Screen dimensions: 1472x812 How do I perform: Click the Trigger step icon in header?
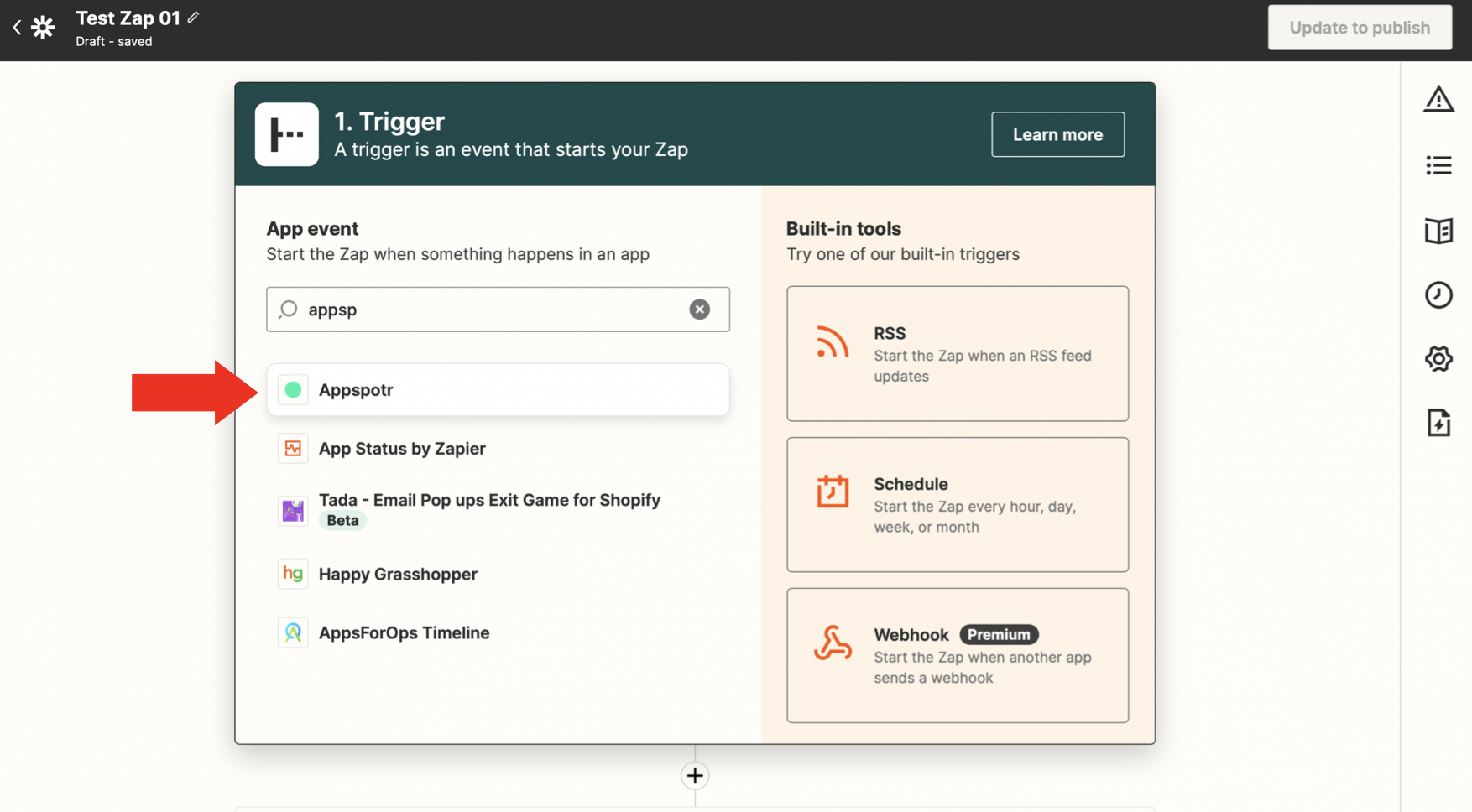click(287, 134)
